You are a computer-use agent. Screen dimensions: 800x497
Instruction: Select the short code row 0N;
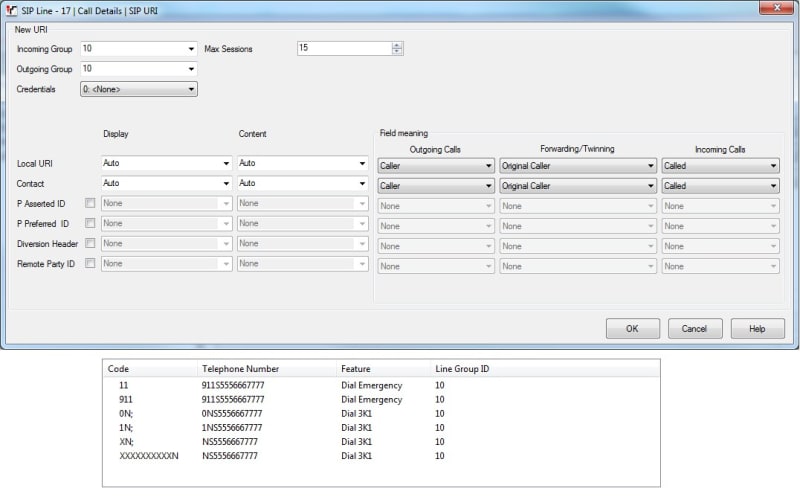pyautogui.click(x=381, y=414)
